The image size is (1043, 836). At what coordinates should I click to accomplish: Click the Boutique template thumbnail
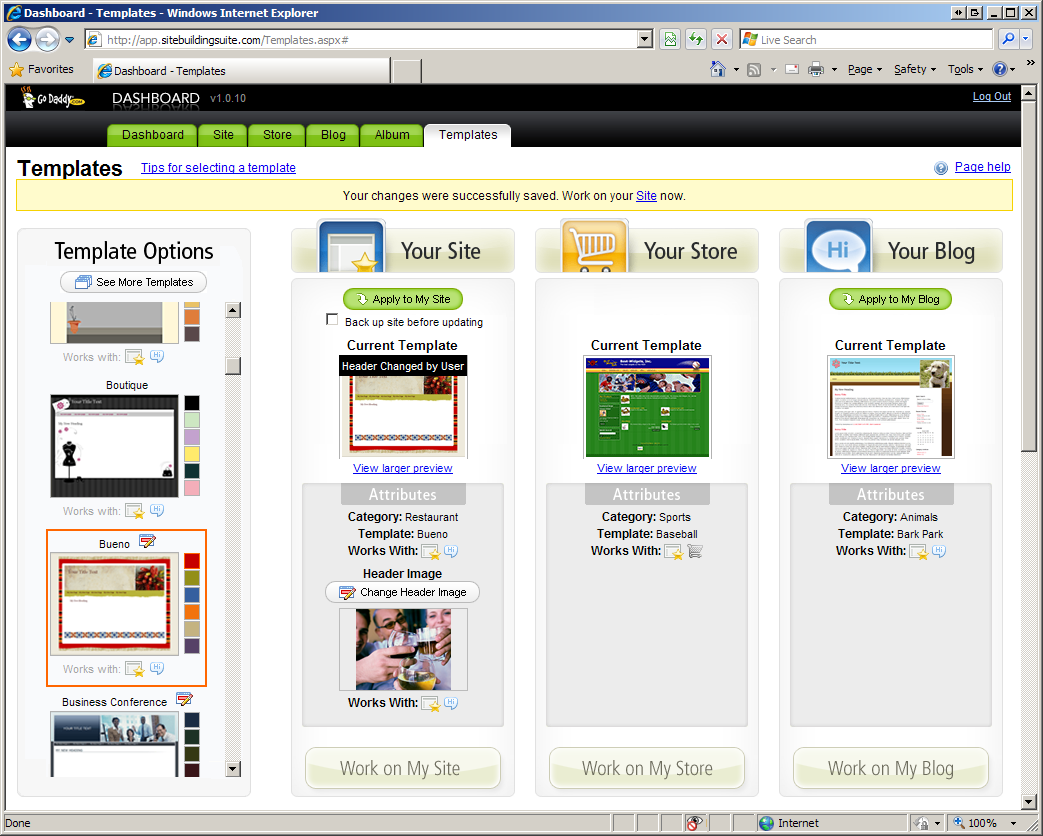tap(114, 446)
